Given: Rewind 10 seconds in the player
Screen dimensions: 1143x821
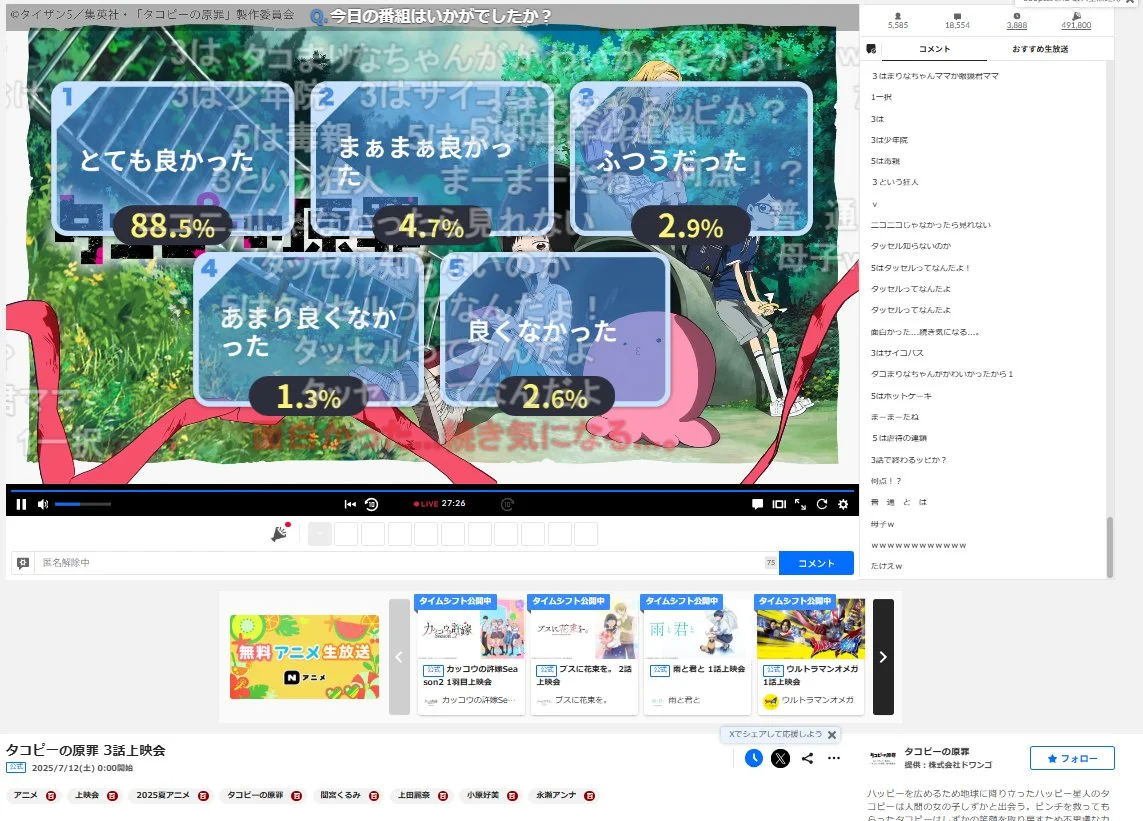Looking at the screenshot, I should 371,504.
